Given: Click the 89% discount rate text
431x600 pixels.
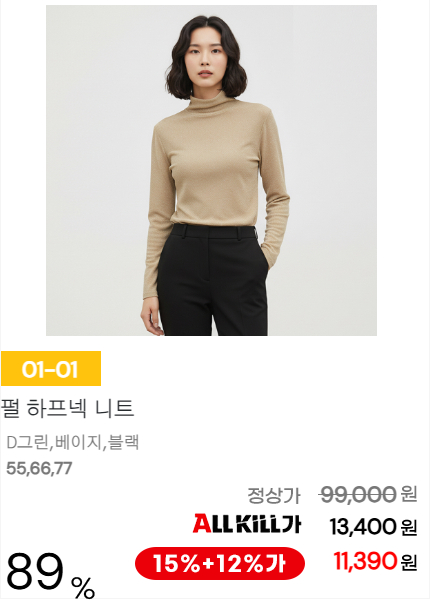Looking at the screenshot, I should coord(51,575).
